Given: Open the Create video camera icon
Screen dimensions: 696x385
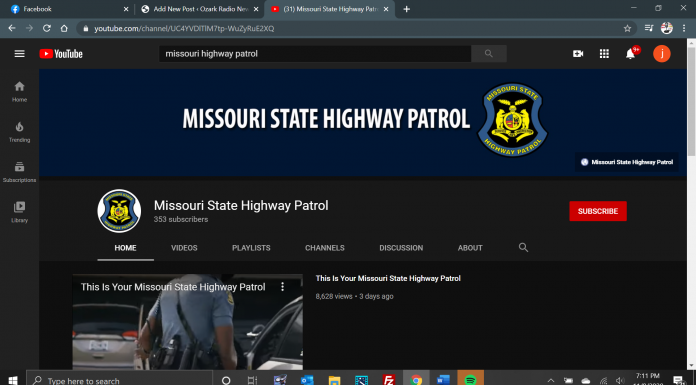Looking at the screenshot, I should [577, 54].
